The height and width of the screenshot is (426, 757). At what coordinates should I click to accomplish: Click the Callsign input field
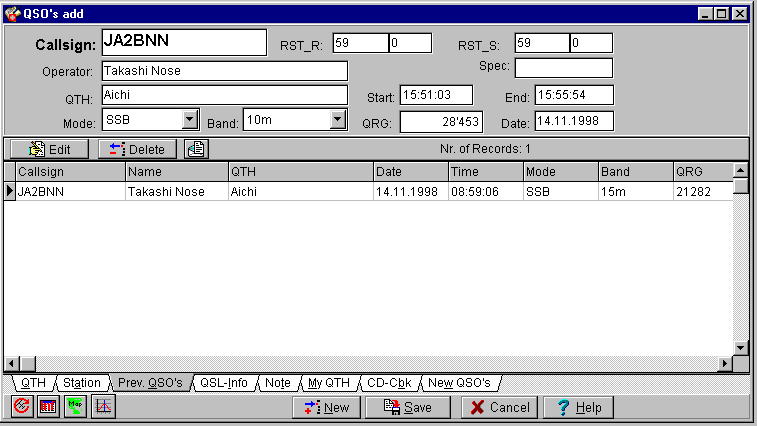(183, 43)
